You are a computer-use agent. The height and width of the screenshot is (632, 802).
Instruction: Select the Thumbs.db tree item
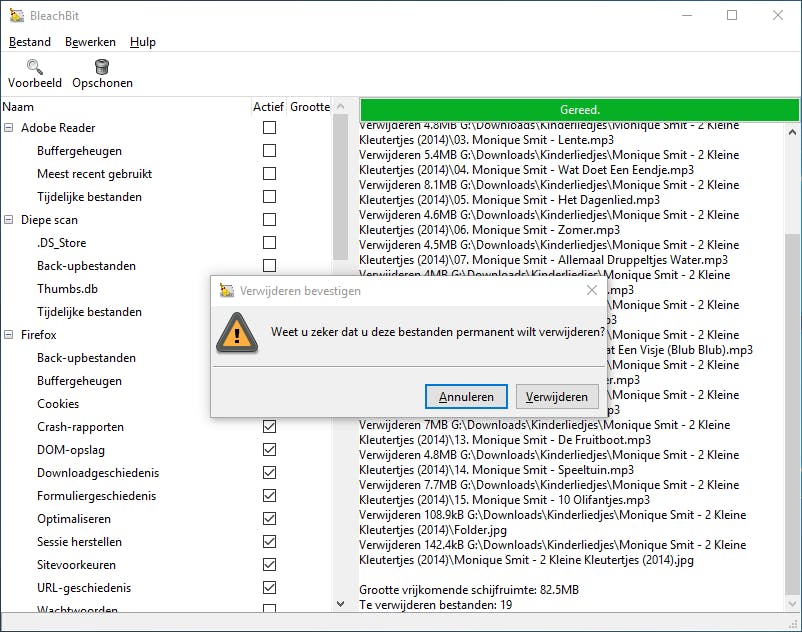click(x=67, y=289)
